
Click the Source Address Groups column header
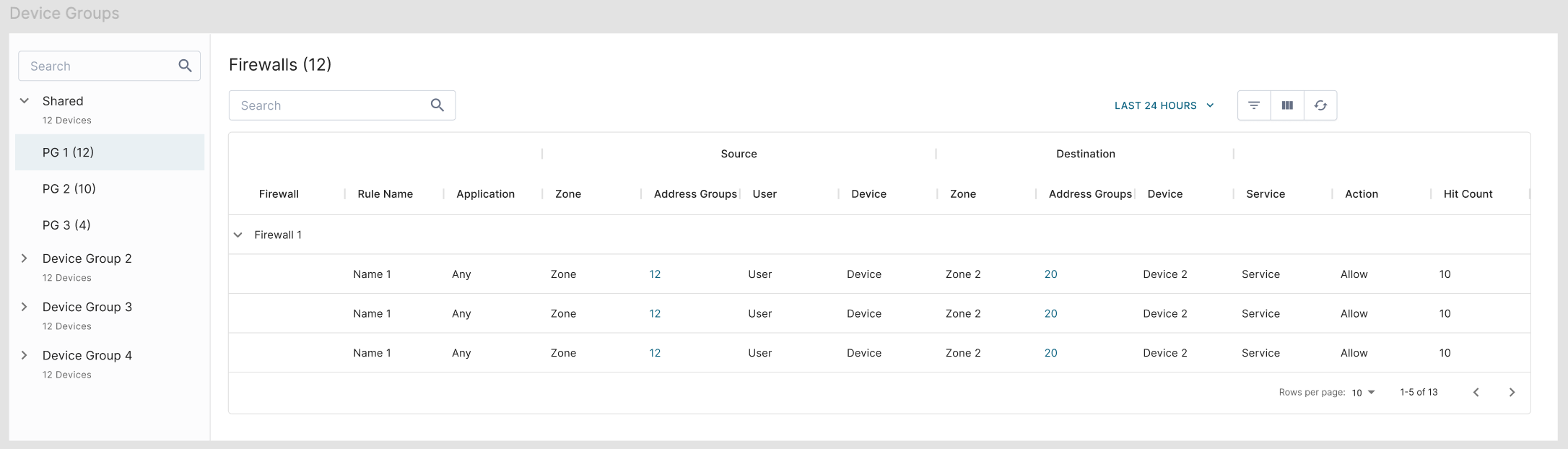pos(695,193)
